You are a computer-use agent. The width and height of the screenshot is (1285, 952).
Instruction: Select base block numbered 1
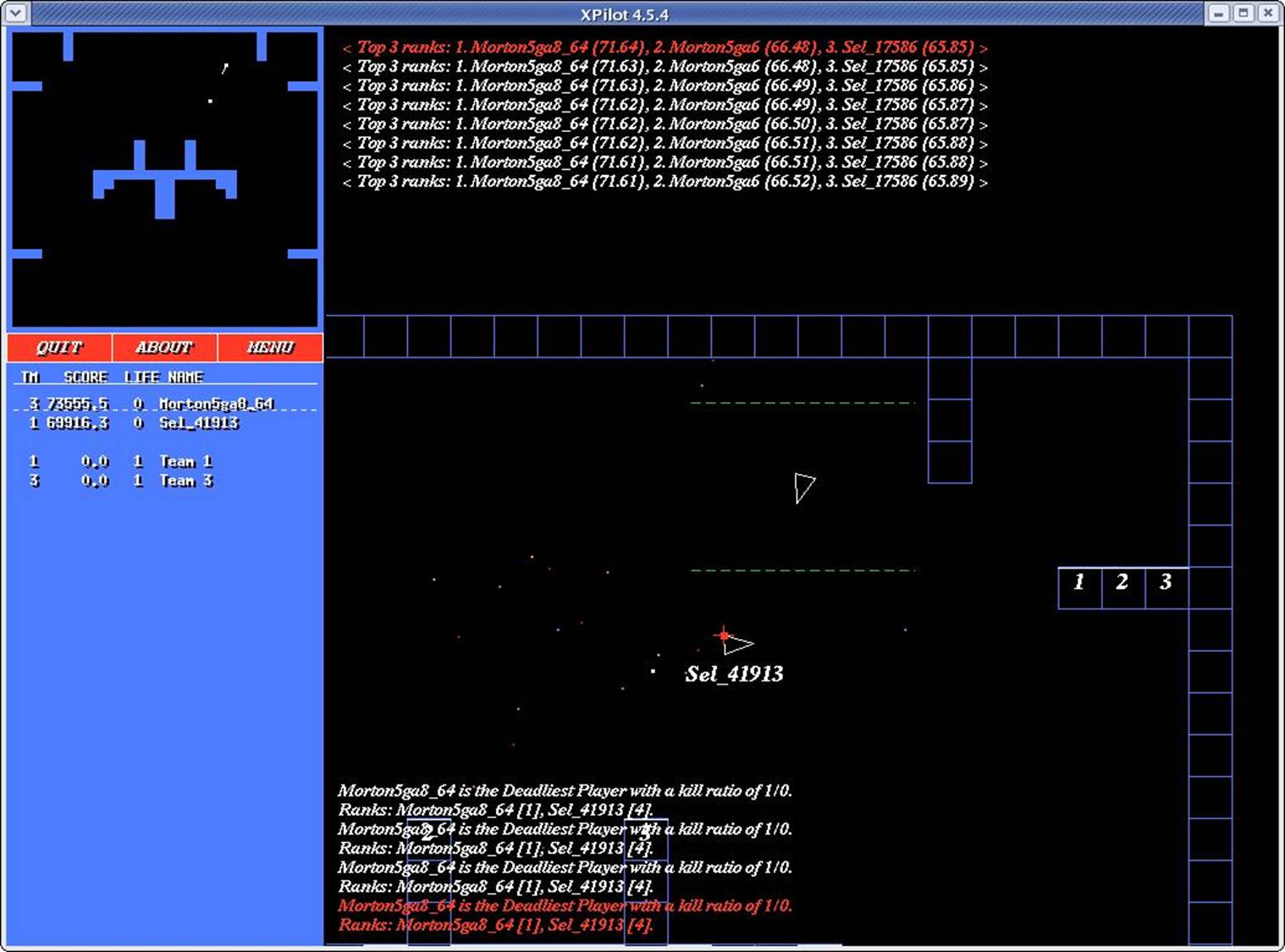pos(1079,582)
